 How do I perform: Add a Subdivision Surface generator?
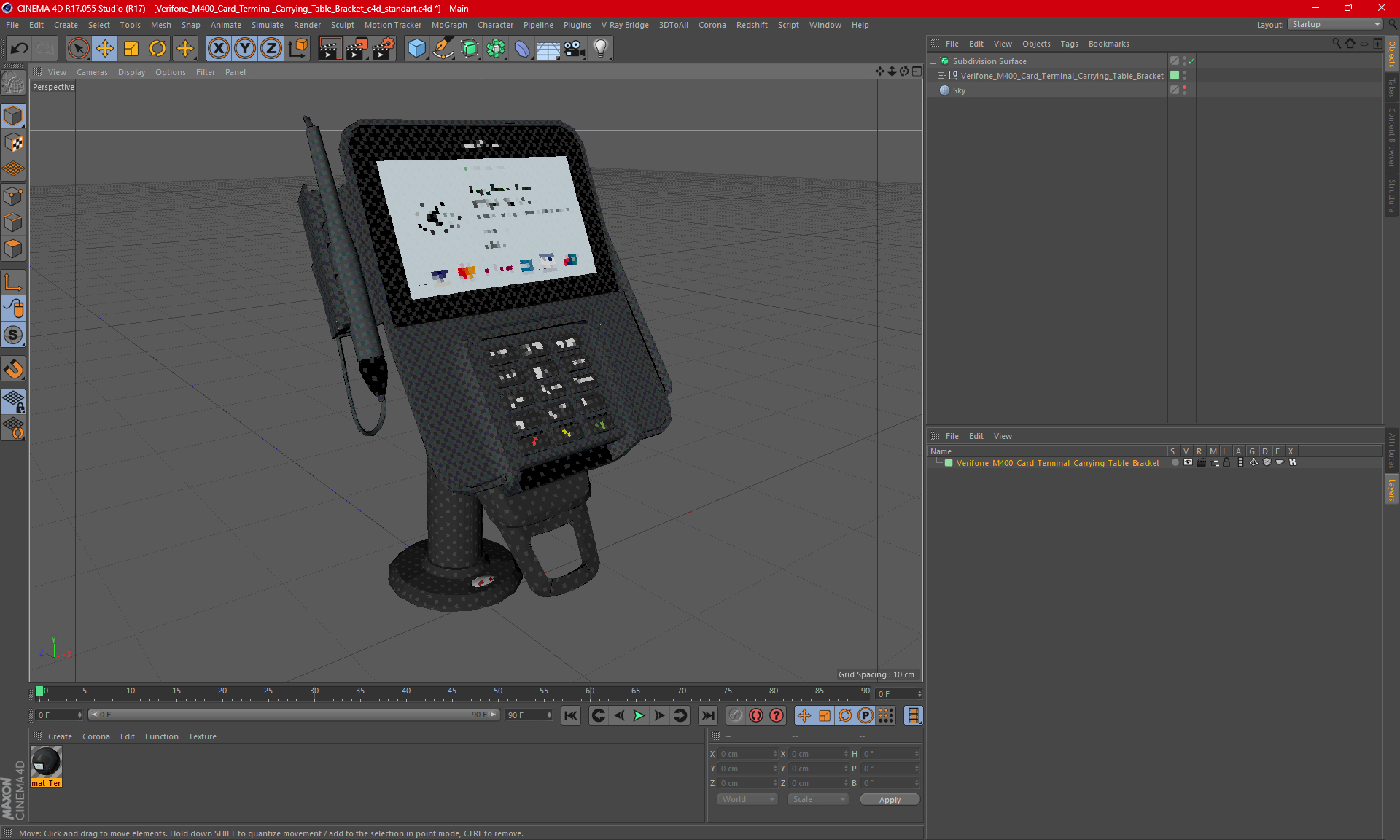coord(470,49)
